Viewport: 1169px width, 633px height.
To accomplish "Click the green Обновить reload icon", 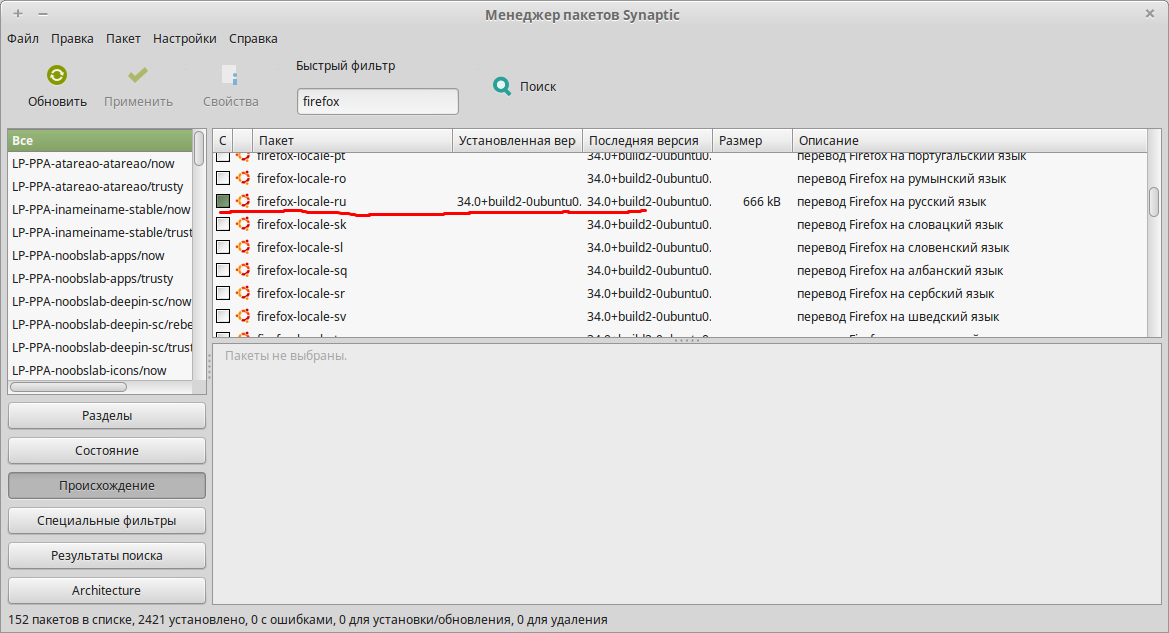I will click(57, 76).
